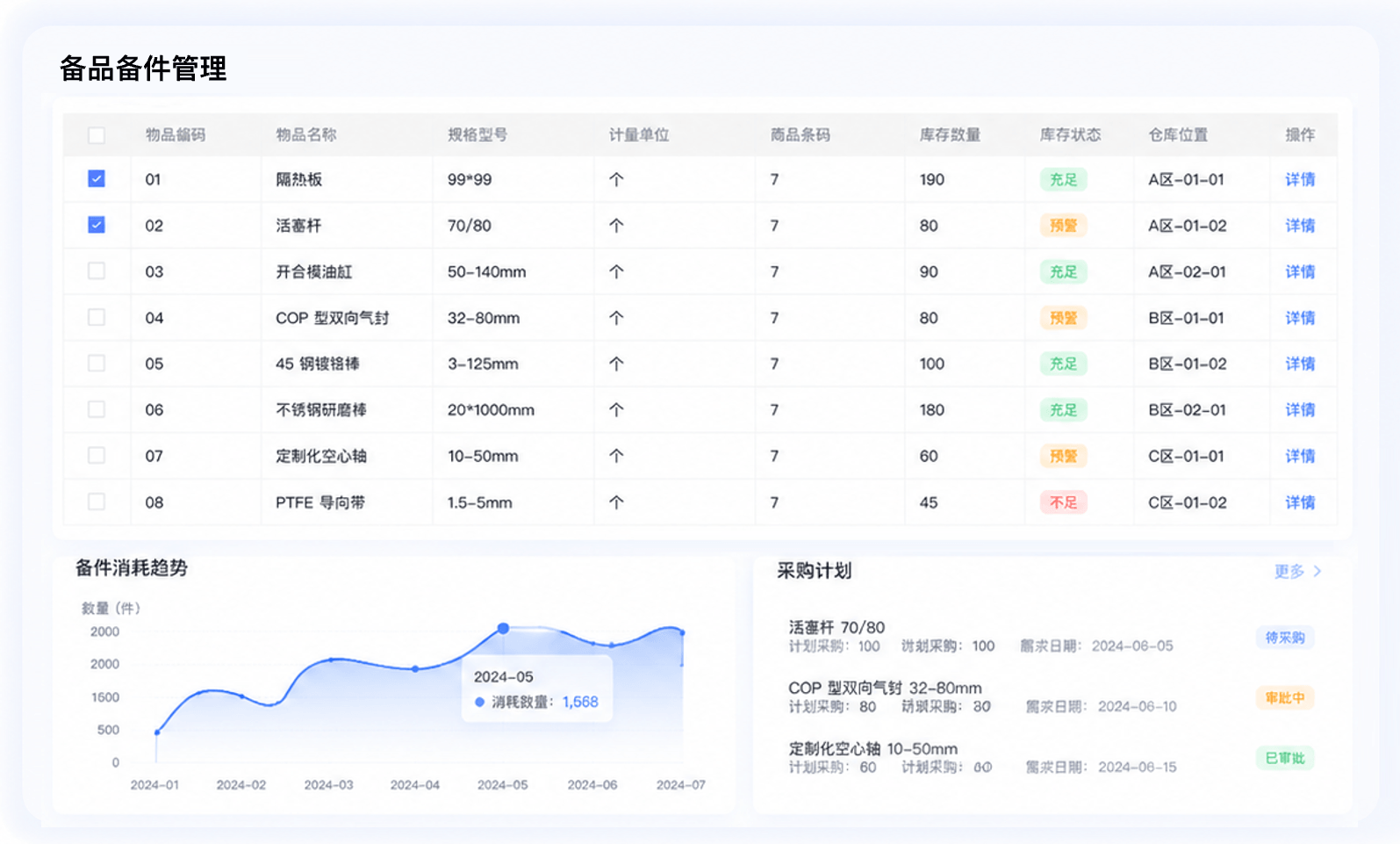Click the 物品编码 column header
The height and width of the screenshot is (844, 1400).
176,135
